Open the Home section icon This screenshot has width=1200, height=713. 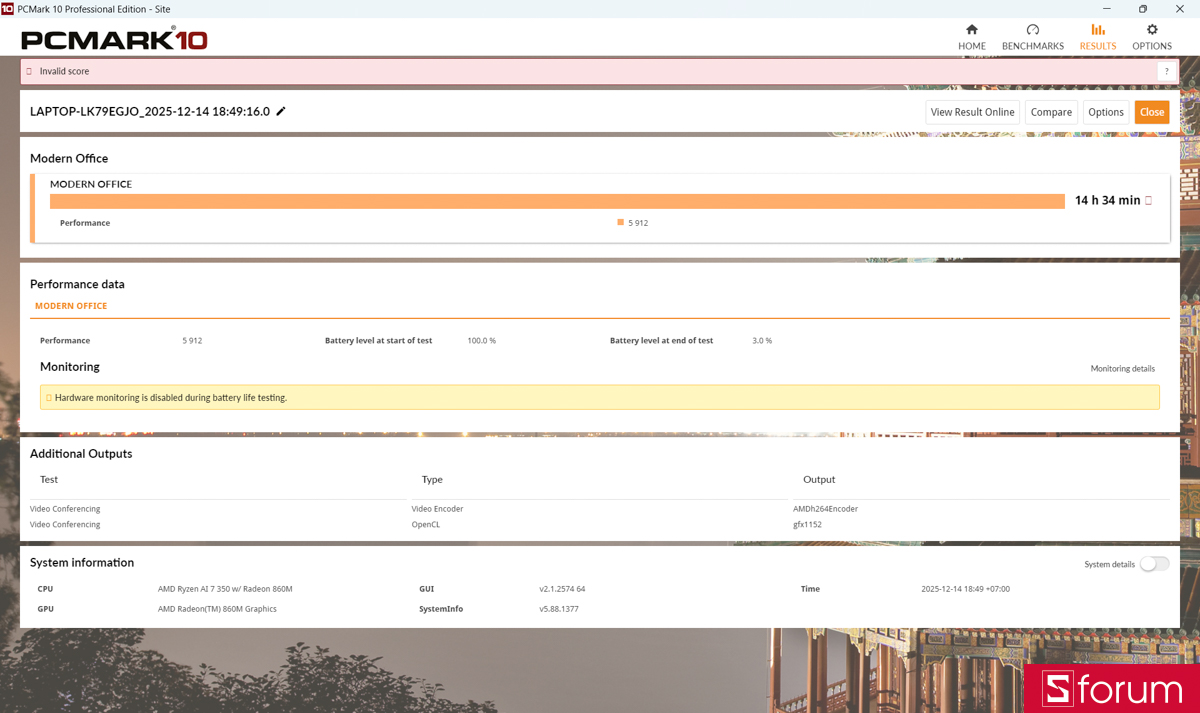(x=971, y=30)
